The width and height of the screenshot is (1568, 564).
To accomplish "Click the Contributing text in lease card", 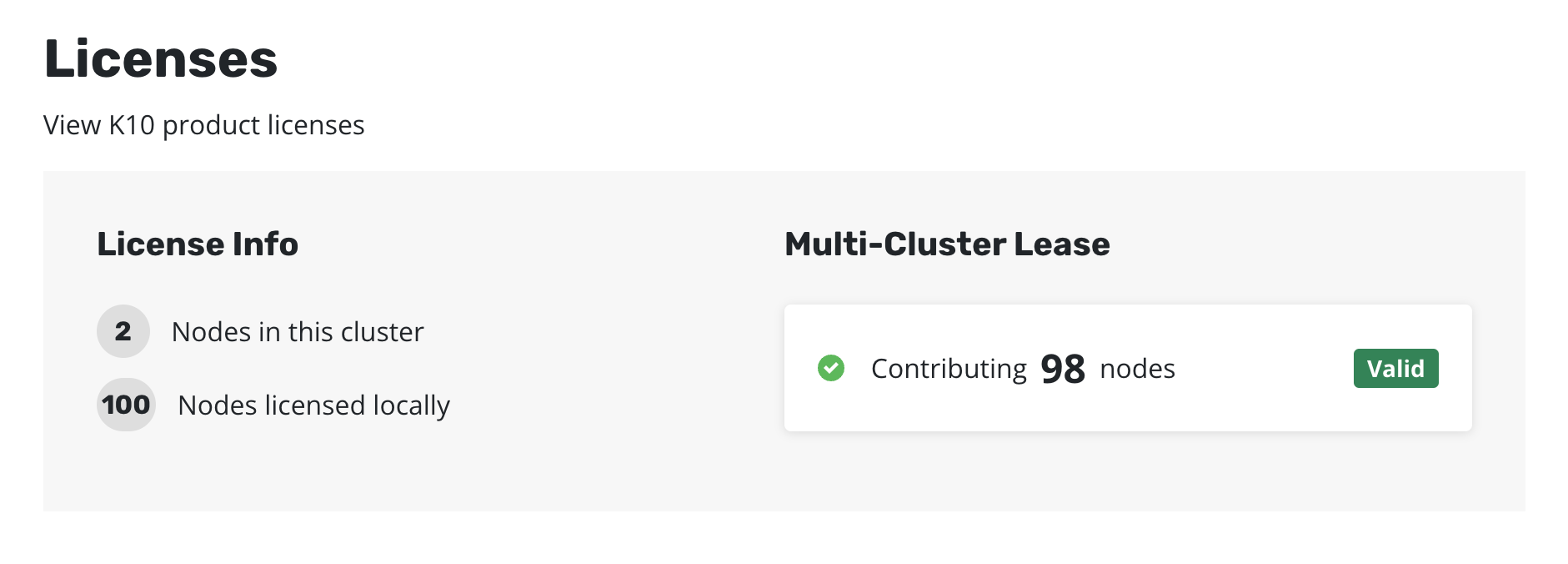I will tap(949, 369).
